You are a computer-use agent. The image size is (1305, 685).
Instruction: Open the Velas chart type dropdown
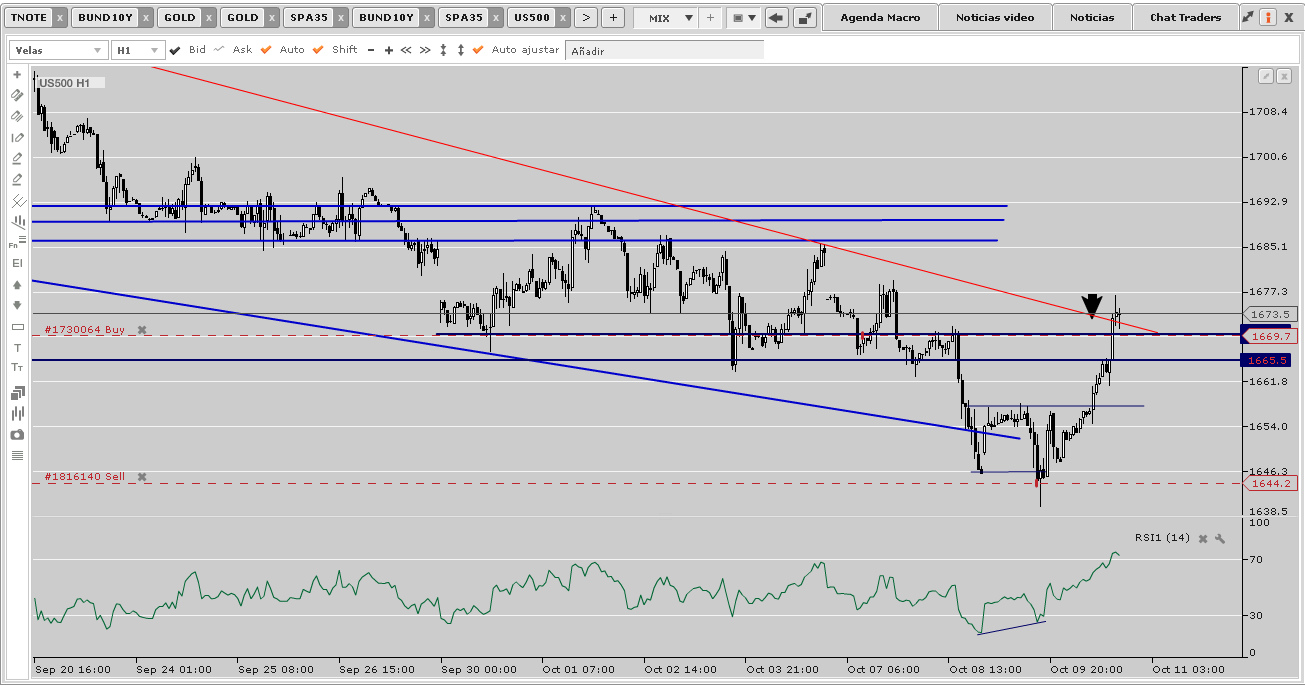[x=59, y=50]
